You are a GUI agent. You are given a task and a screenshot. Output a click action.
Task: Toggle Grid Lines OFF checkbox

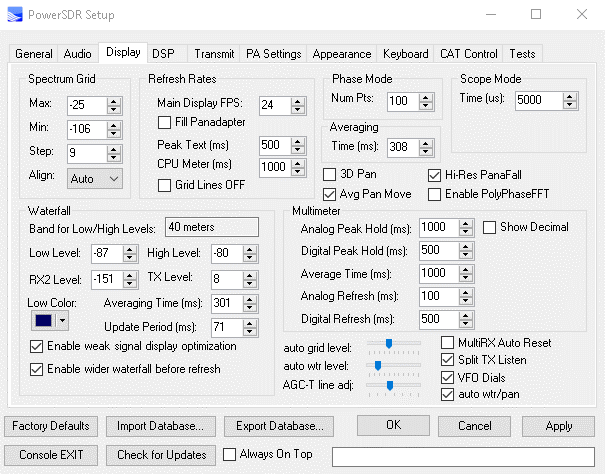(164, 185)
